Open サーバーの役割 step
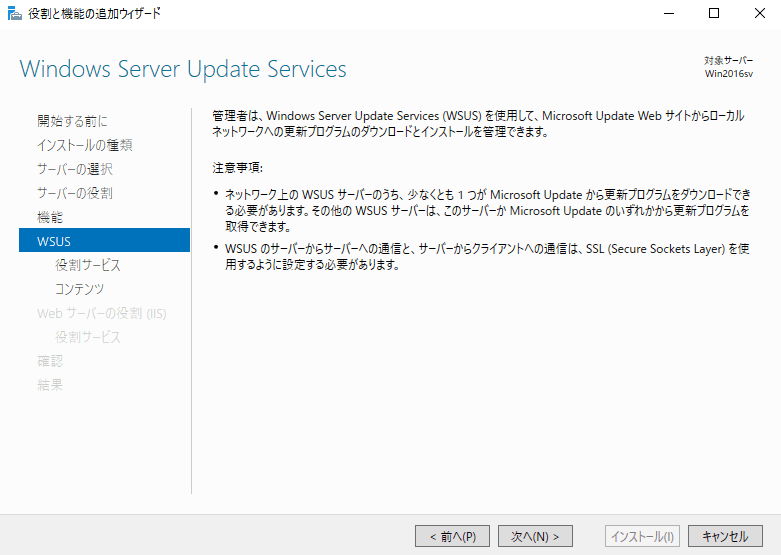This screenshot has height=555, width=781. click(x=75, y=193)
